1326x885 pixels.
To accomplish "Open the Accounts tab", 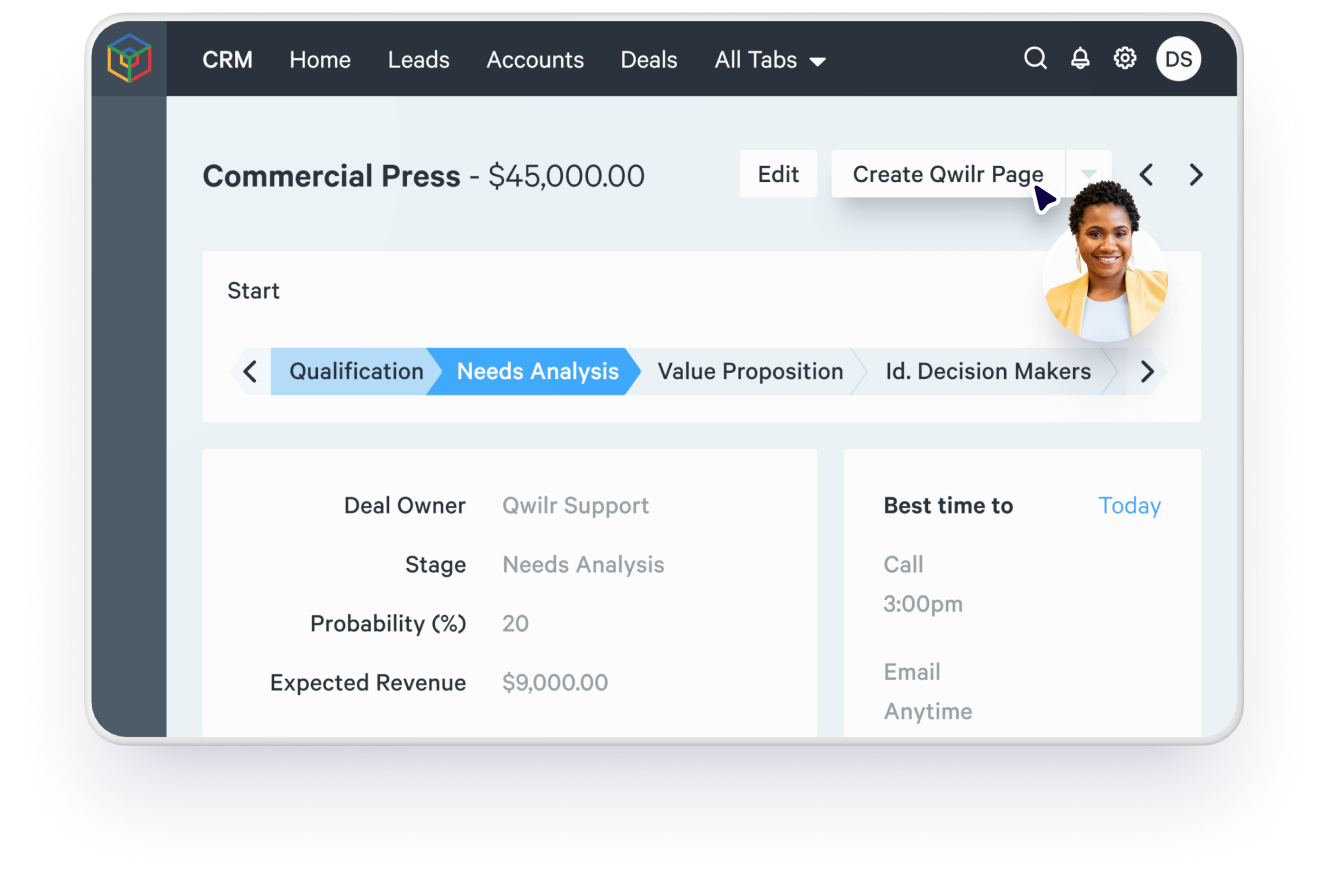I will [x=535, y=59].
